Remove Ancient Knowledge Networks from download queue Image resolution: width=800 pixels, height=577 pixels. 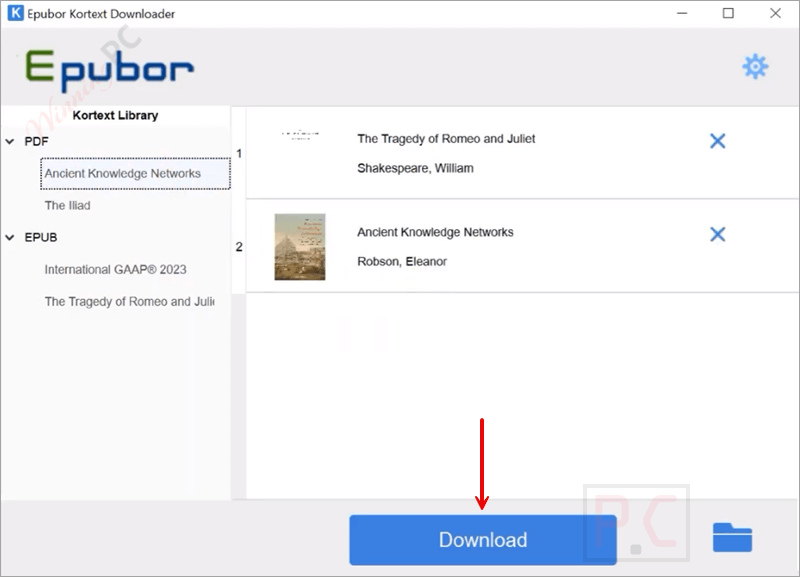tap(717, 234)
